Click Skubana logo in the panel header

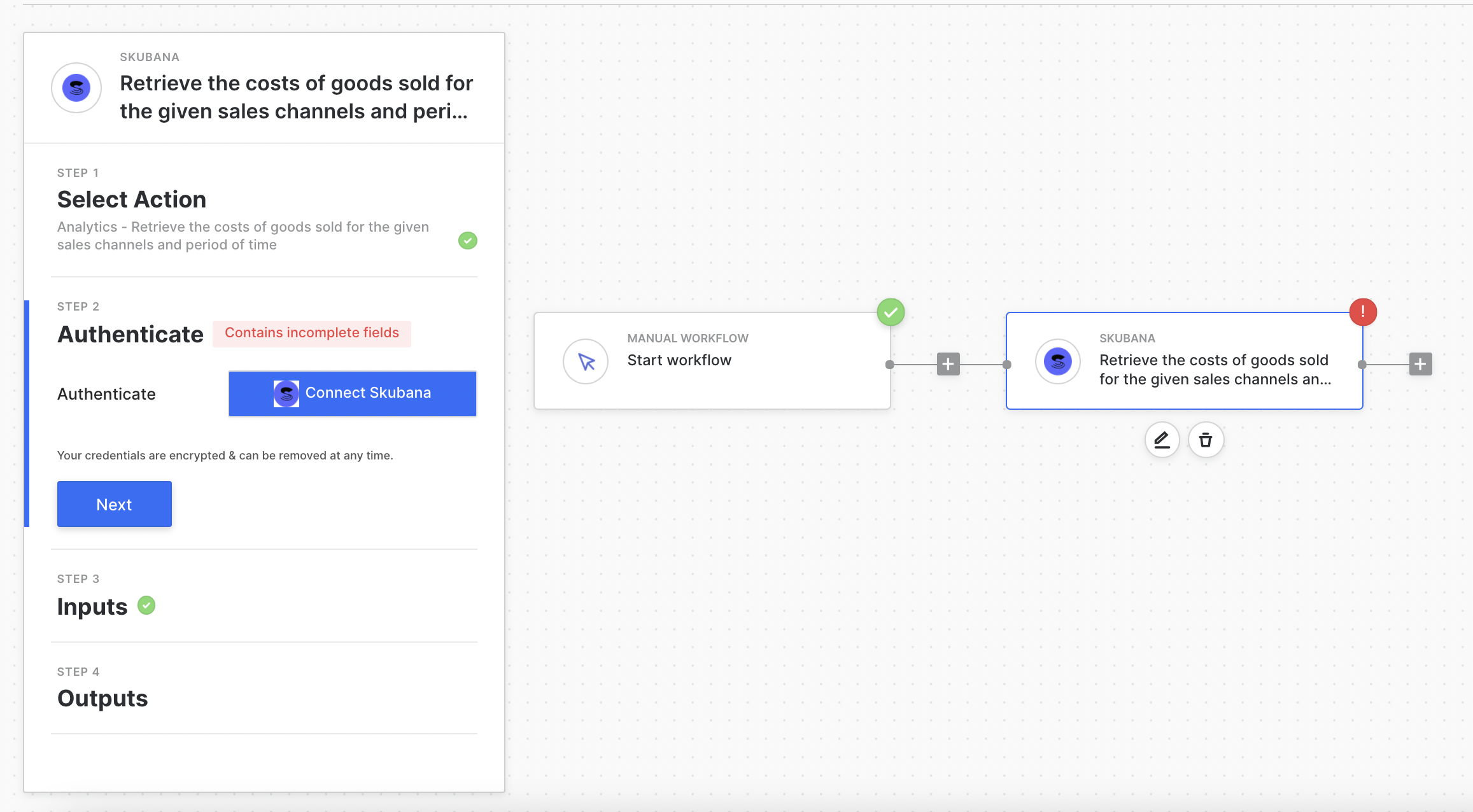76,88
